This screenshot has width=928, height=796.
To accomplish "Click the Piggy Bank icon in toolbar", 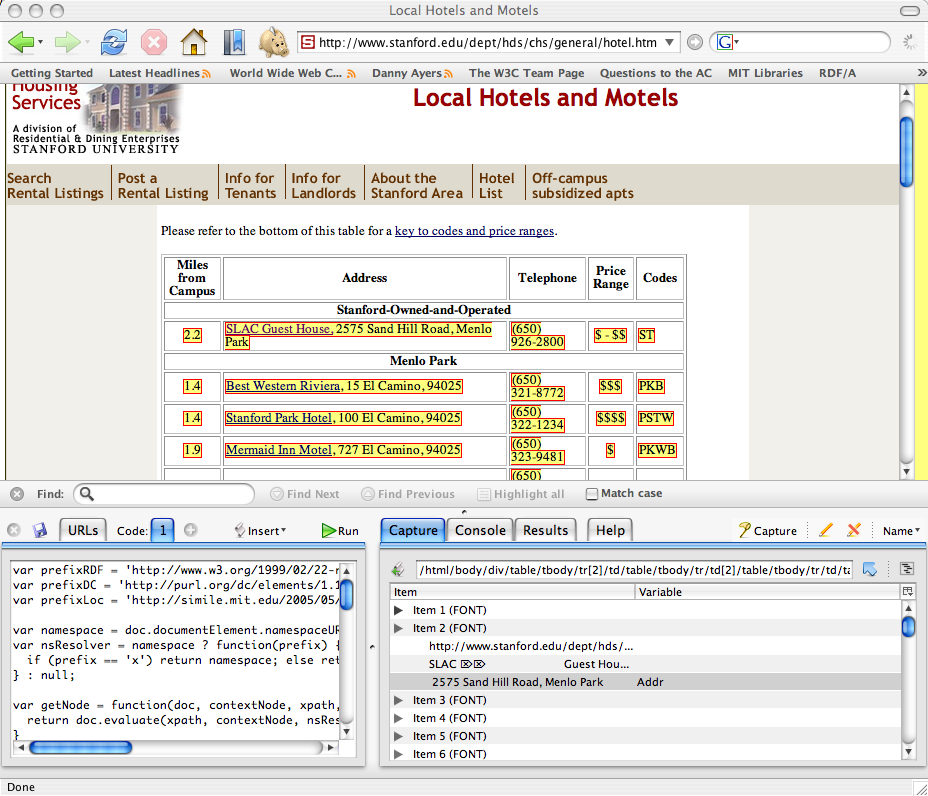I will [x=273, y=42].
